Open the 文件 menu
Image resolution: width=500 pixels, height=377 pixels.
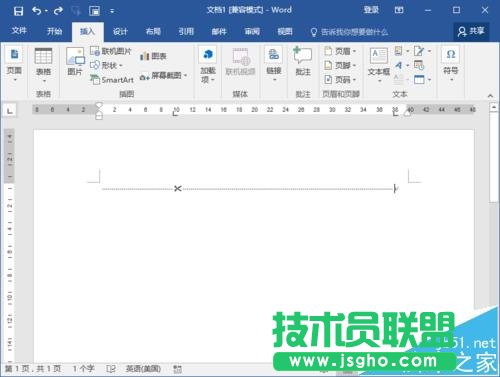(x=19, y=31)
